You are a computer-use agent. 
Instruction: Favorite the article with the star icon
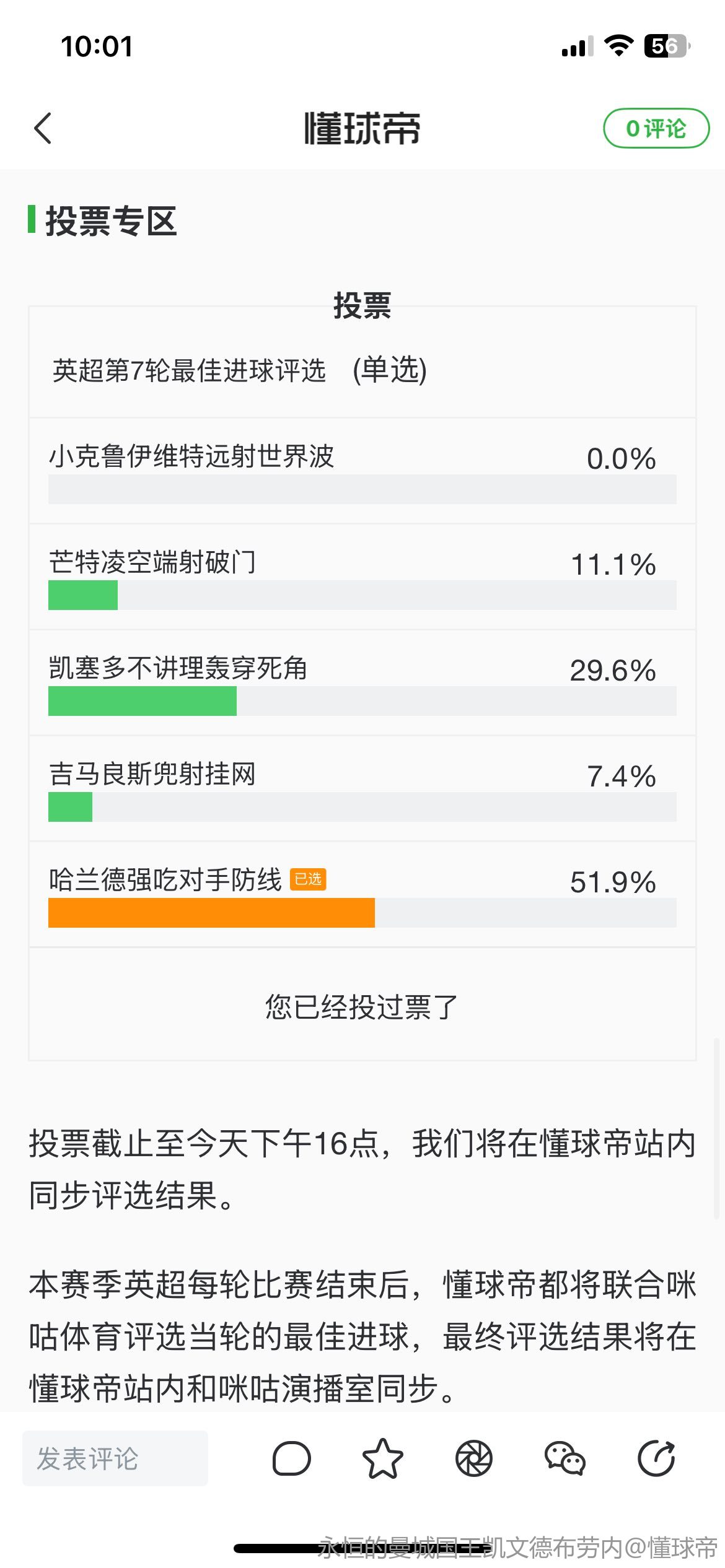coord(382,1458)
